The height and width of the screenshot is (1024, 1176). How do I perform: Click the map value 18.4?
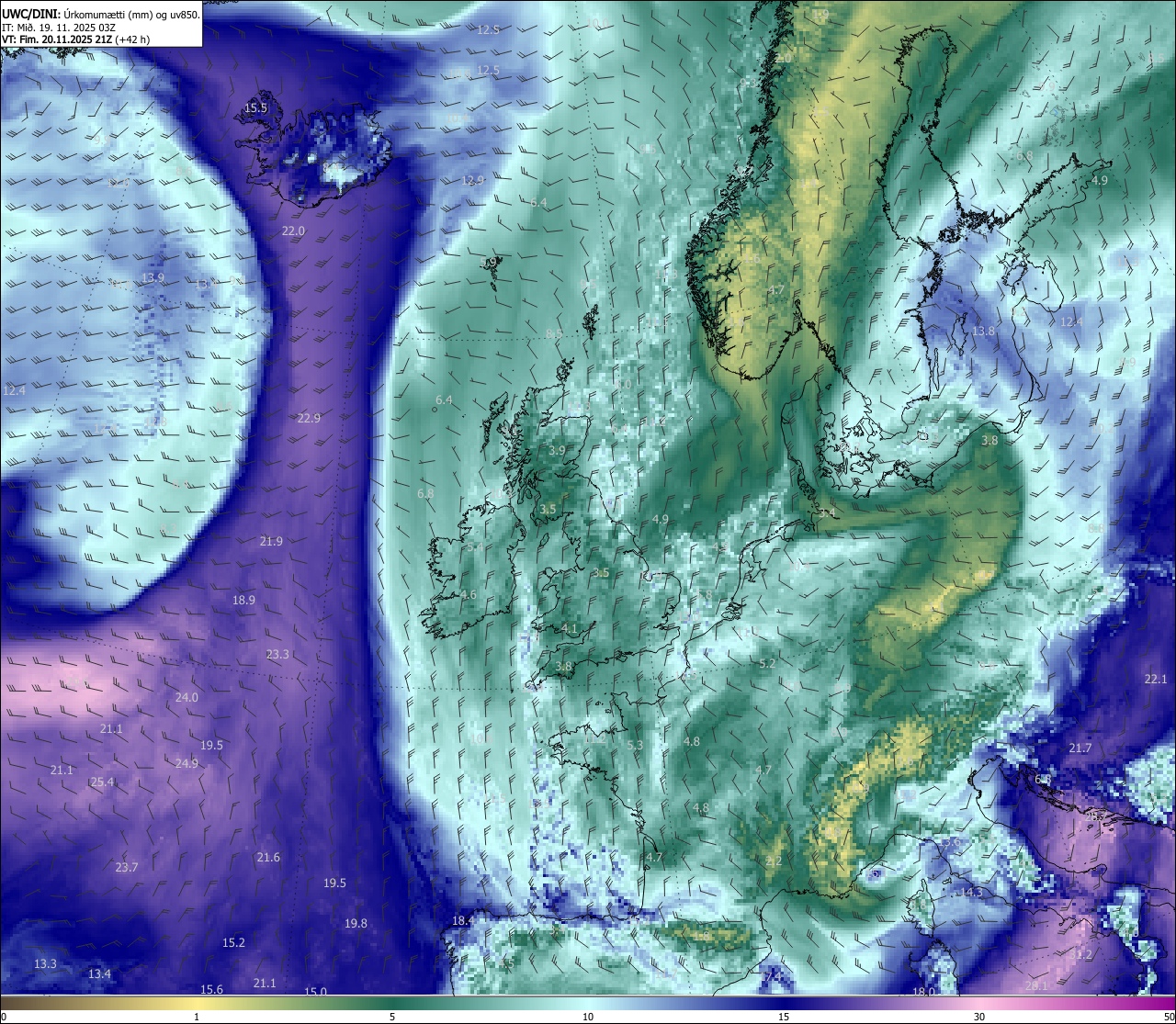point(463,921)
